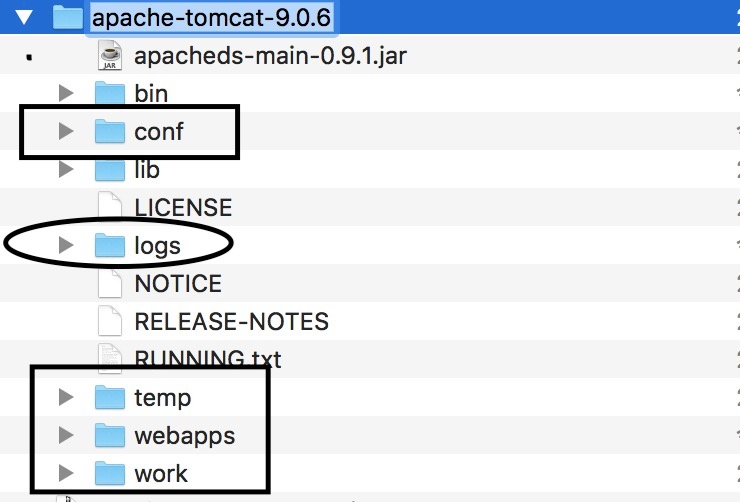Viewport: 740px width, 502px height.
Task: Click the bin folder icon
Action: 109,92
